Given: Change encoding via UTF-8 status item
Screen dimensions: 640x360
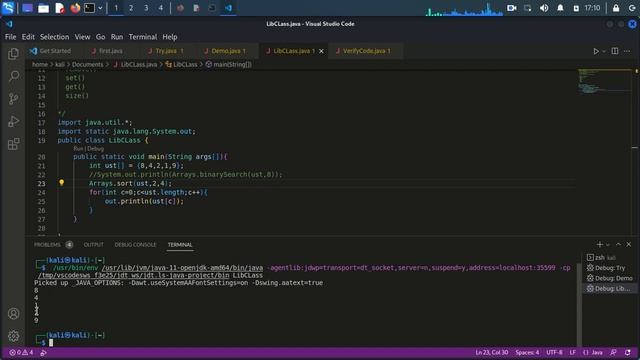Looking at the screenshot, I should point(554,352).
